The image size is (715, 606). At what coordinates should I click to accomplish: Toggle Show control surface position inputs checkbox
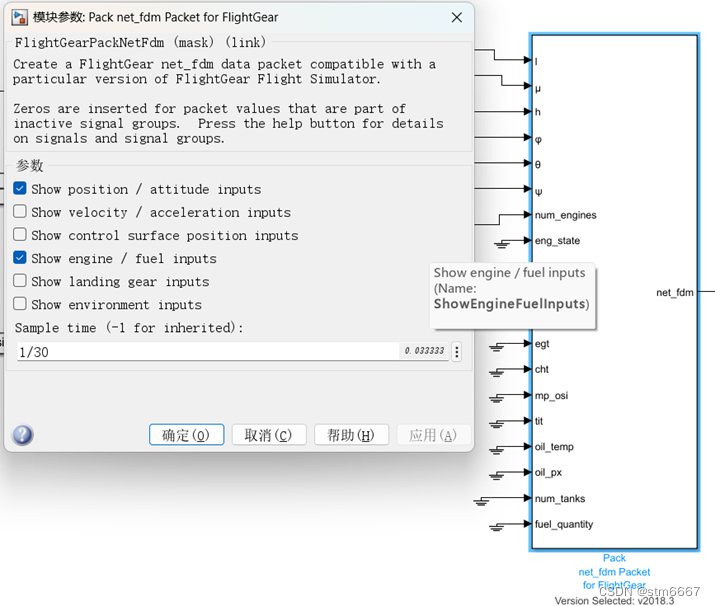pos(20,234)
